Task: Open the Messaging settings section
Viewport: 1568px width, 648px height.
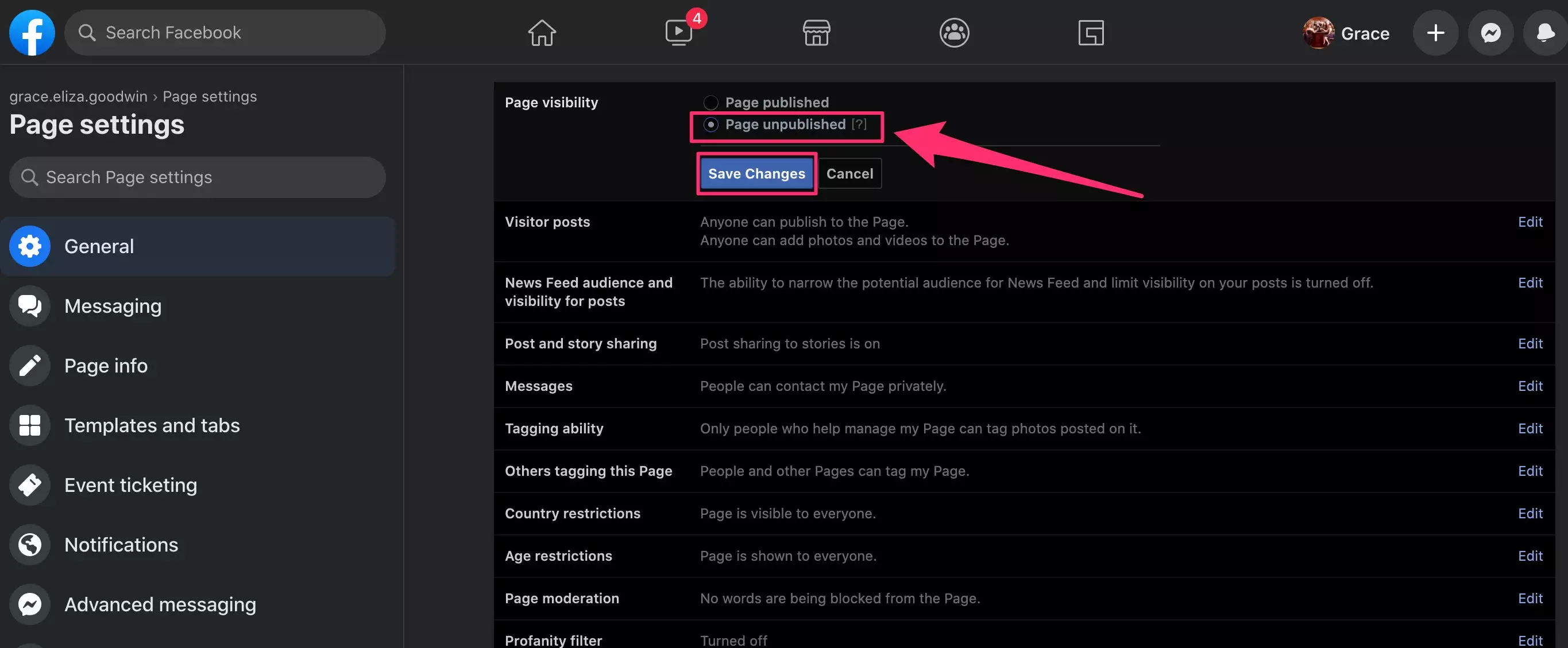Action: [113, 306]
